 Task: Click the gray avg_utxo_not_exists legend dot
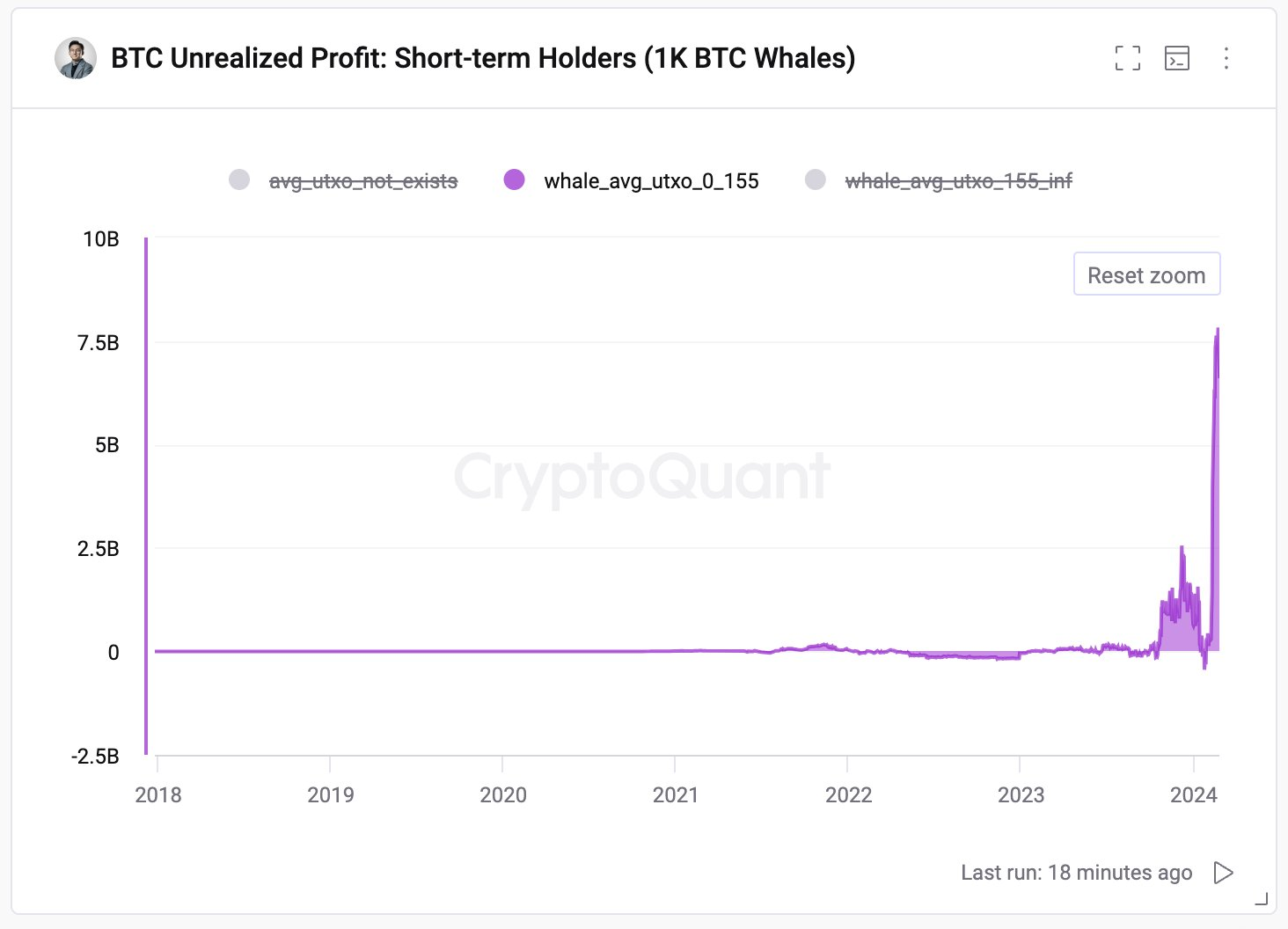pyautogui.click(x=239, y=180)
